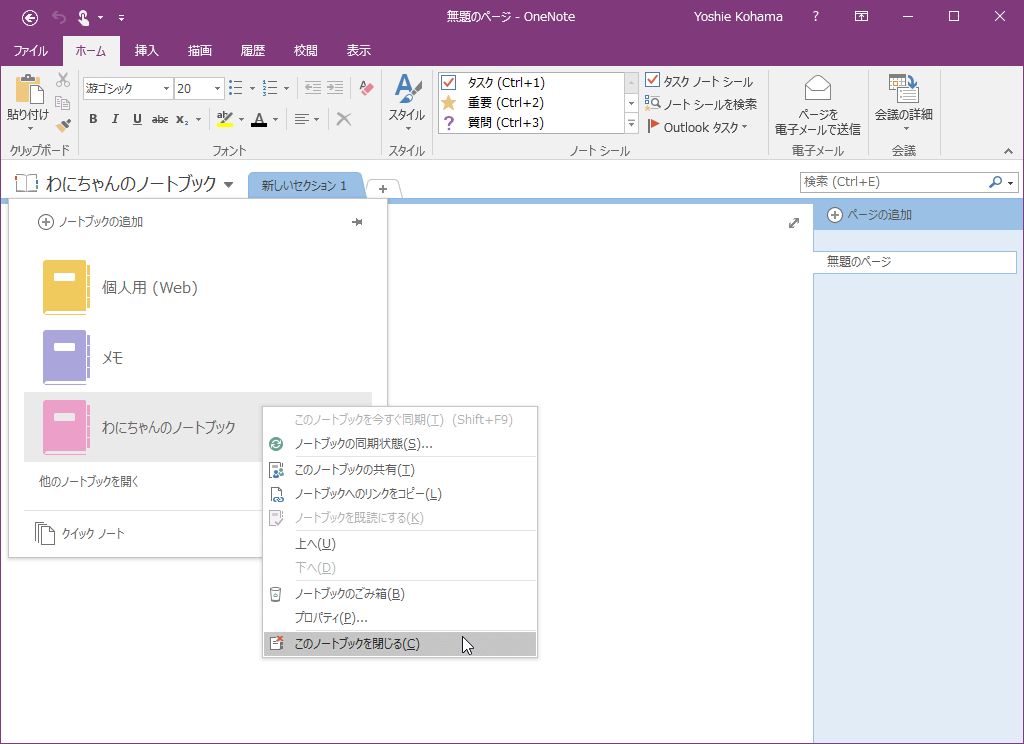Collapse the ribbon chevron

[1008, 152]
